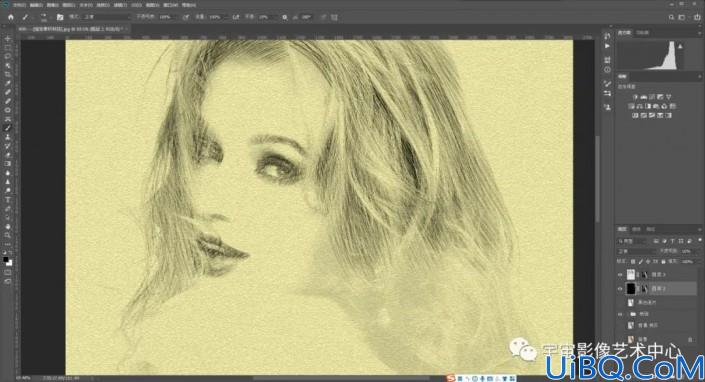Image resolution: width=705 pixels, height=382 pixels.
Task: Open the Adjustments panel menu
Action: coord(699,76)
